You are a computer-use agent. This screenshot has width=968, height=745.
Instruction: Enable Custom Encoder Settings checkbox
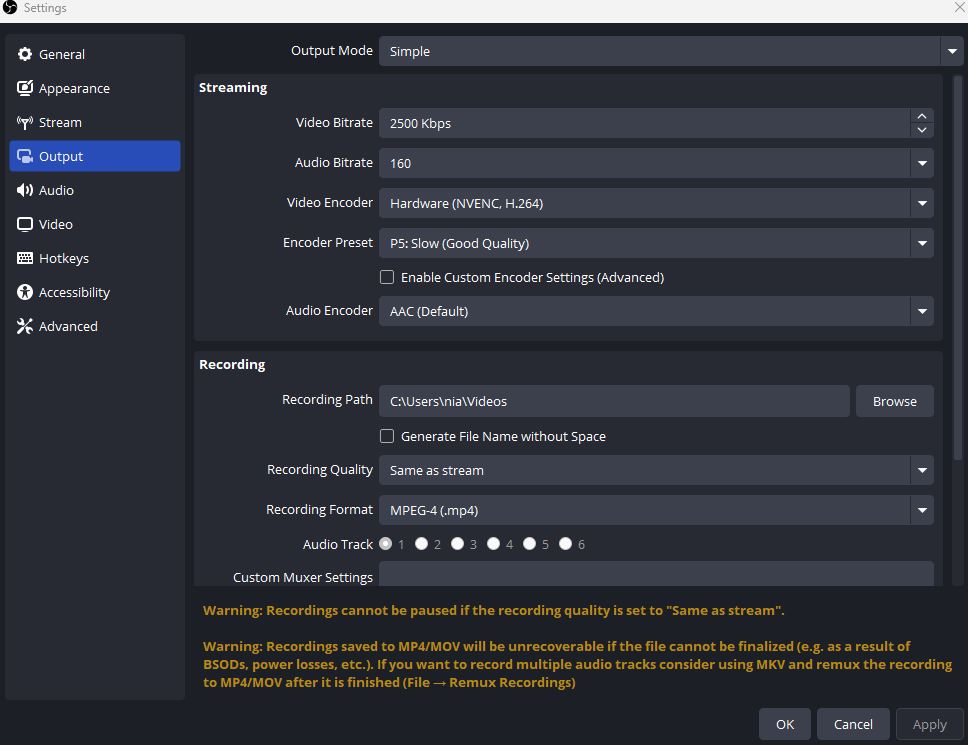387,277
